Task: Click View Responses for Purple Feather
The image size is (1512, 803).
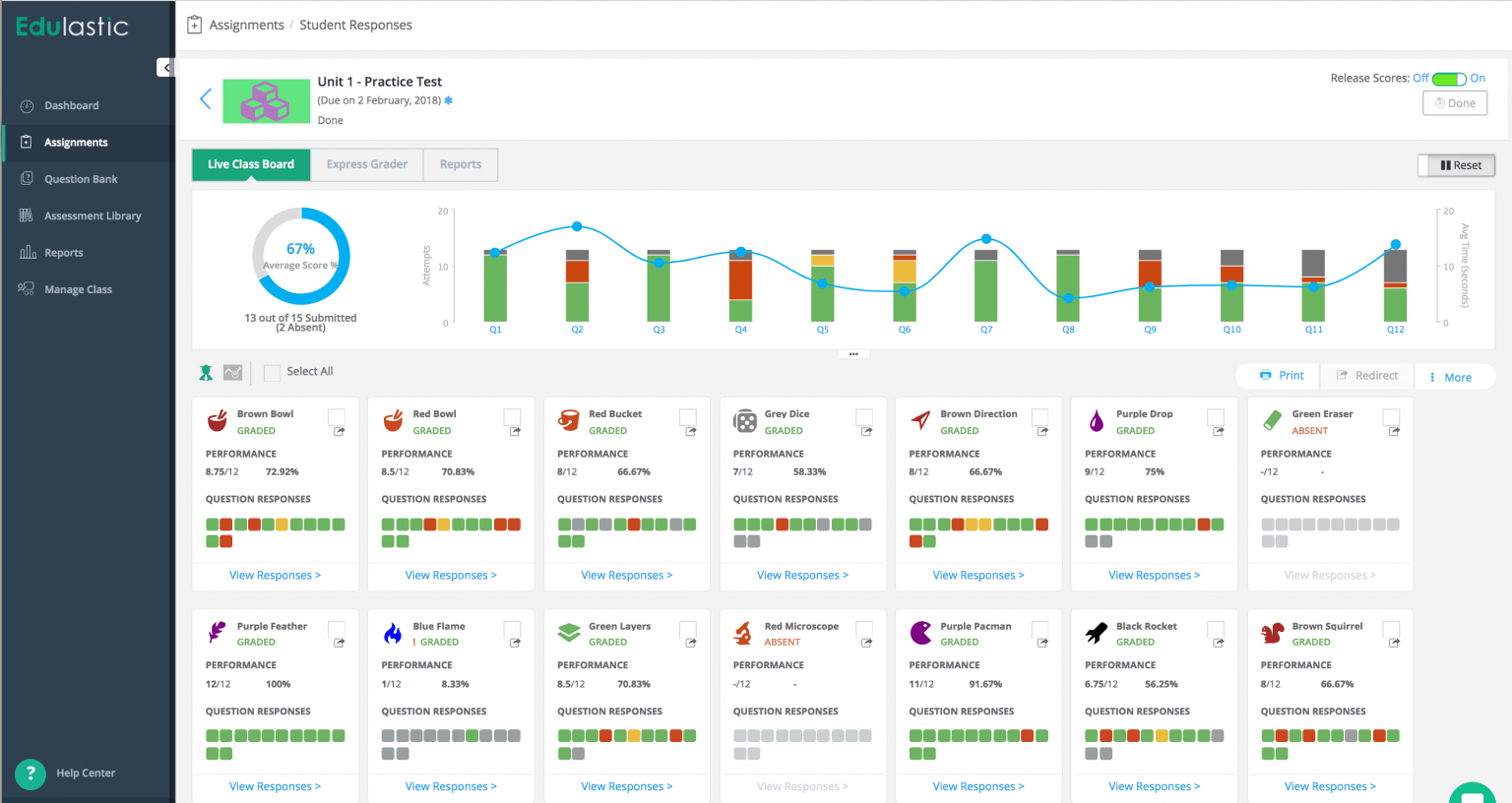Action: pos(275,786)
